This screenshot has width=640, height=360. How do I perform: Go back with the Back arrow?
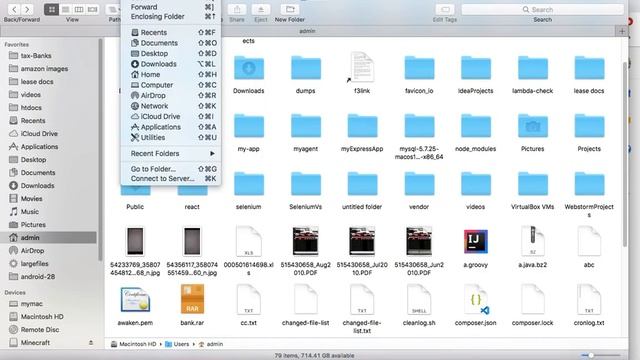click(14, 9)
